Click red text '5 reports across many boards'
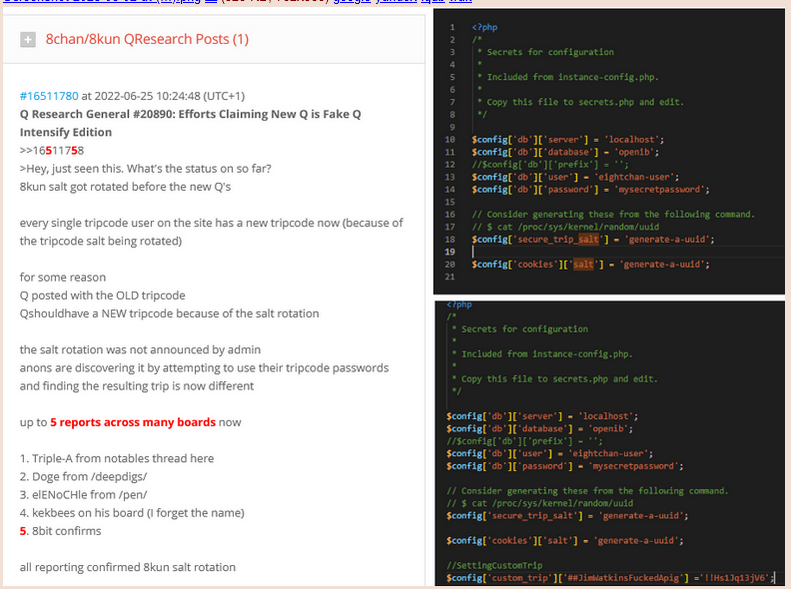The image size is (791, 589). tap(133, 422)
